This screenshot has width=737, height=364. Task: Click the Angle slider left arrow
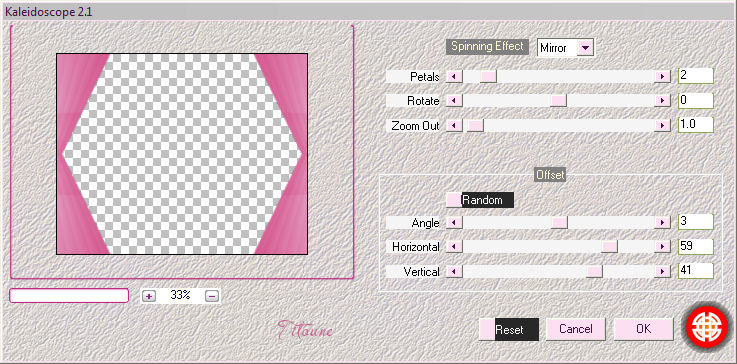tap(454, 222)
